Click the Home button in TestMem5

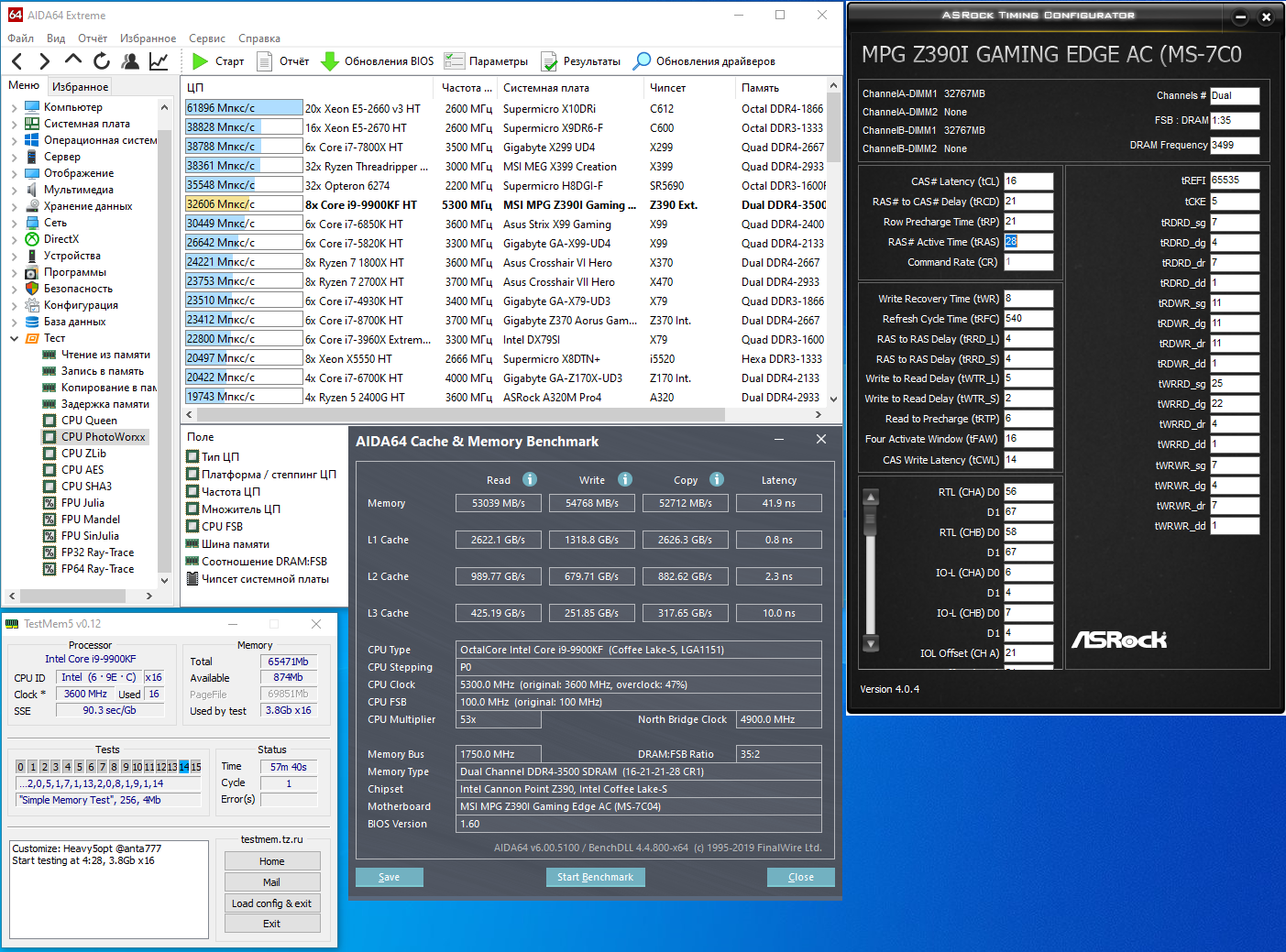click(272, 861)
